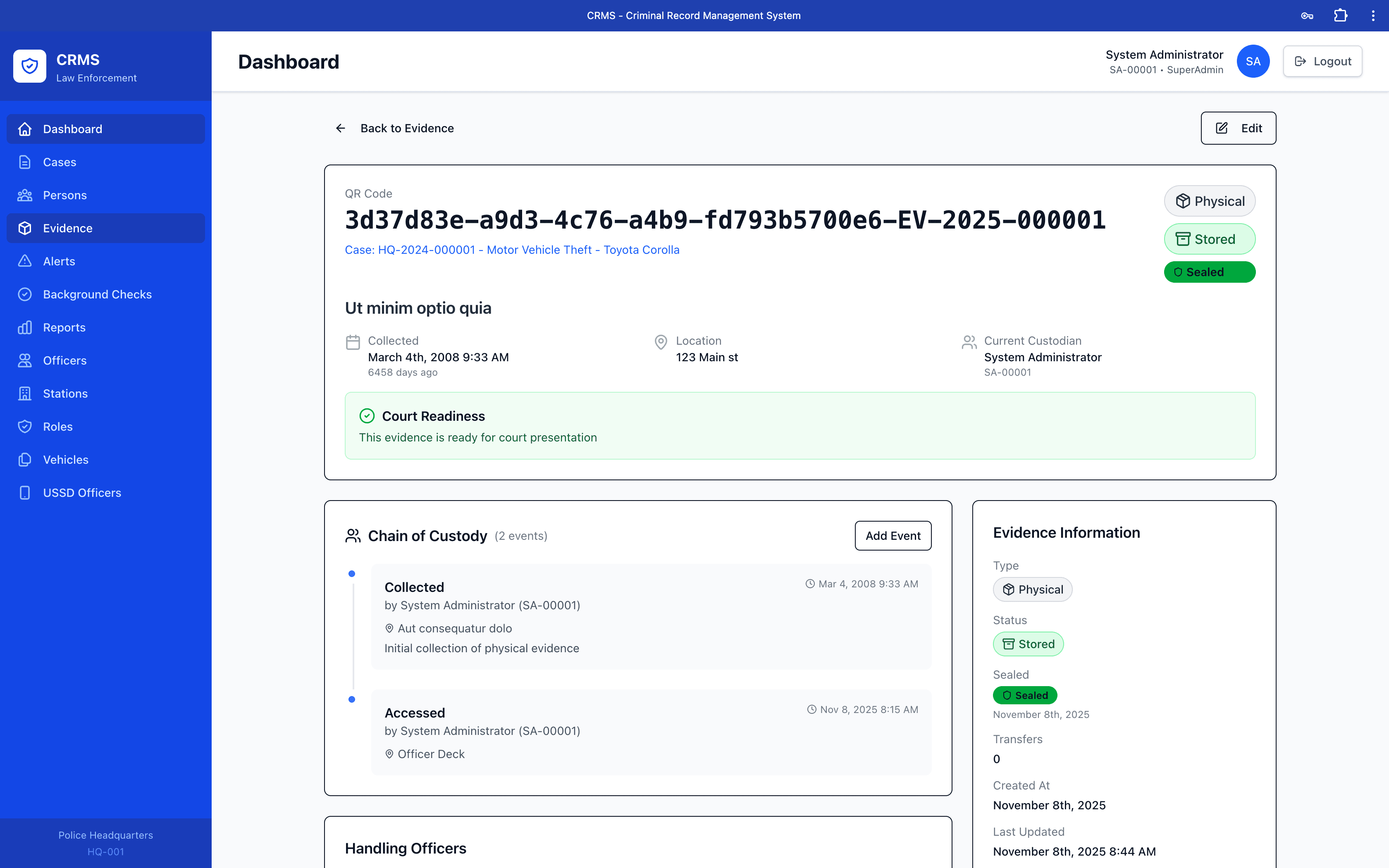Image resolution: width=1389 pixels, height=868 pixels.
Task: Click the Chain of Custody people icon
Action: [x=353, y=536]
